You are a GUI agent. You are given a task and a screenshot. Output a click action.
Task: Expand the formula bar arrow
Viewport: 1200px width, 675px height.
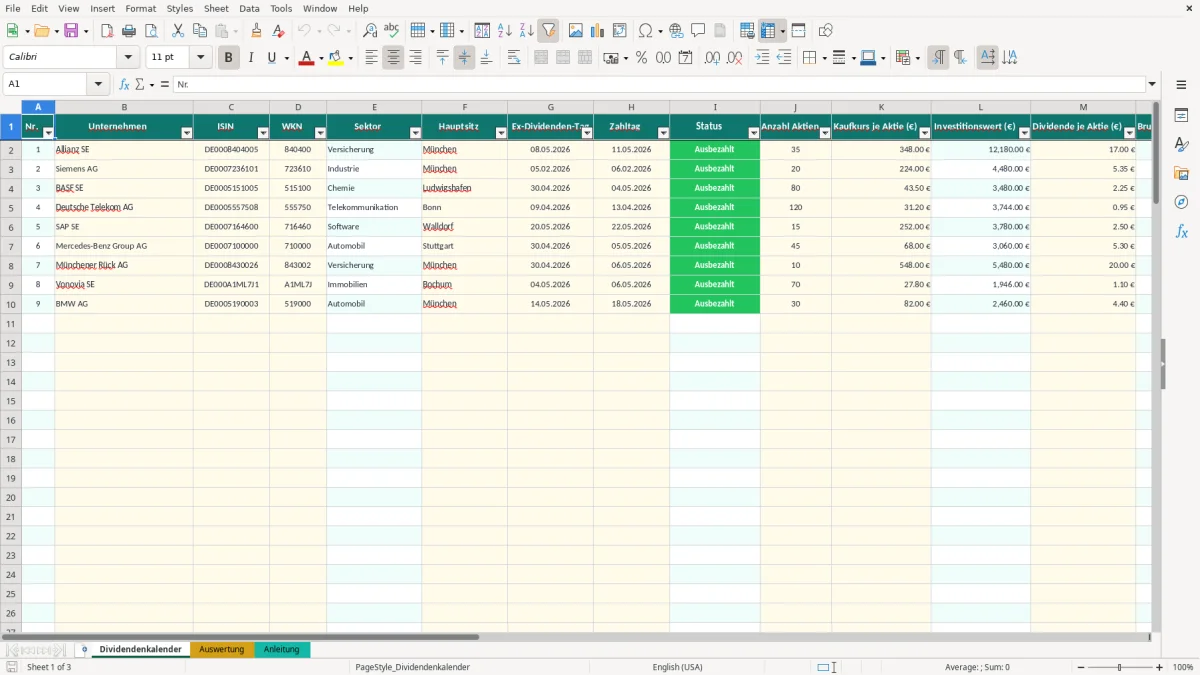point(1152,85)
